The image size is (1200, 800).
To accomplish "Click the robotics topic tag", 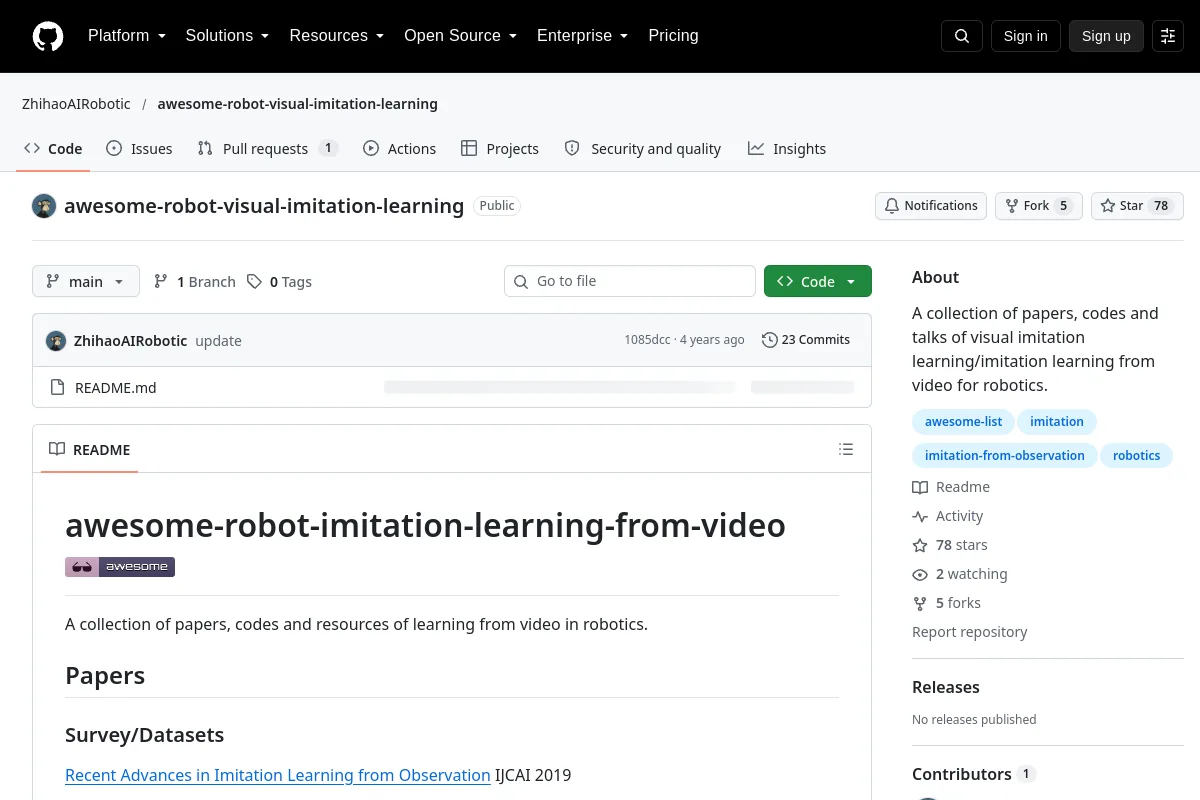I will click(x=1136, y=456).
